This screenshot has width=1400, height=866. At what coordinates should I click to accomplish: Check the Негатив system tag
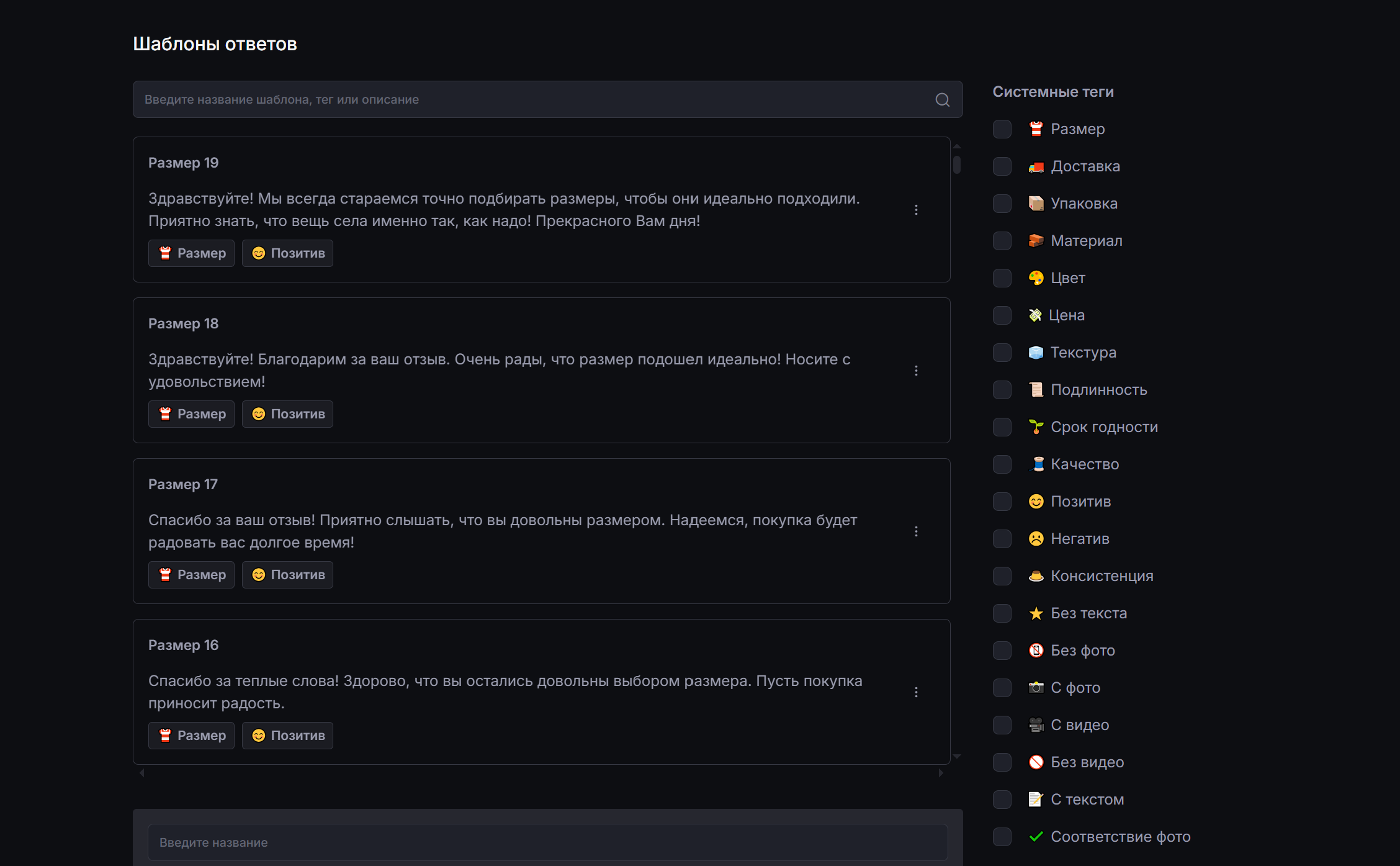(x=1002, y=539)
